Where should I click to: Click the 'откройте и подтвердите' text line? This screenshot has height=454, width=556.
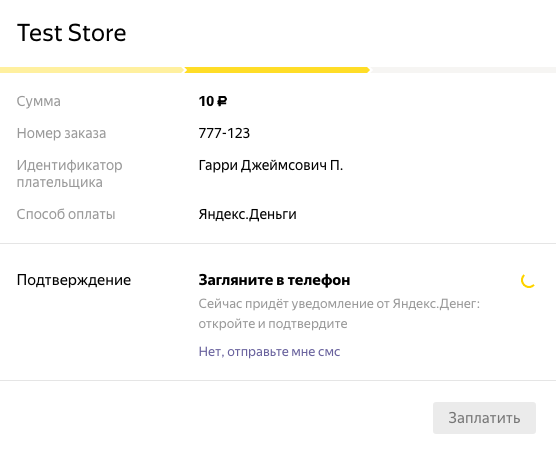click(x=273, y=323)
